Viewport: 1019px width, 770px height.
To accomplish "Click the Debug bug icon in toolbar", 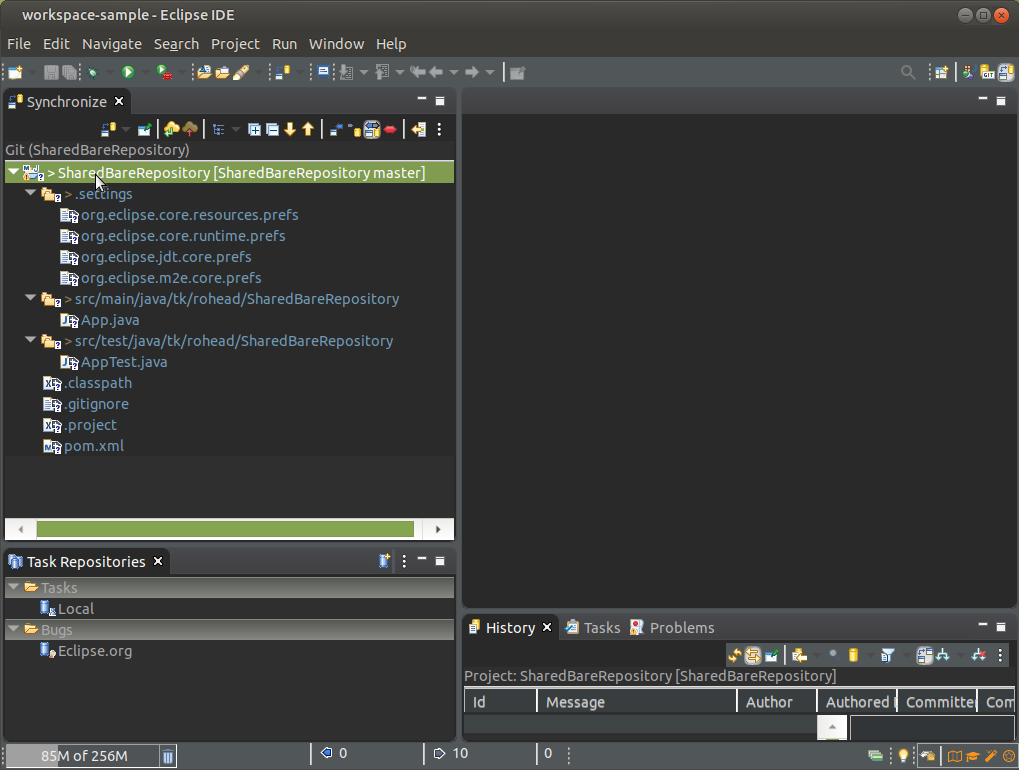I will coord(92,72).
